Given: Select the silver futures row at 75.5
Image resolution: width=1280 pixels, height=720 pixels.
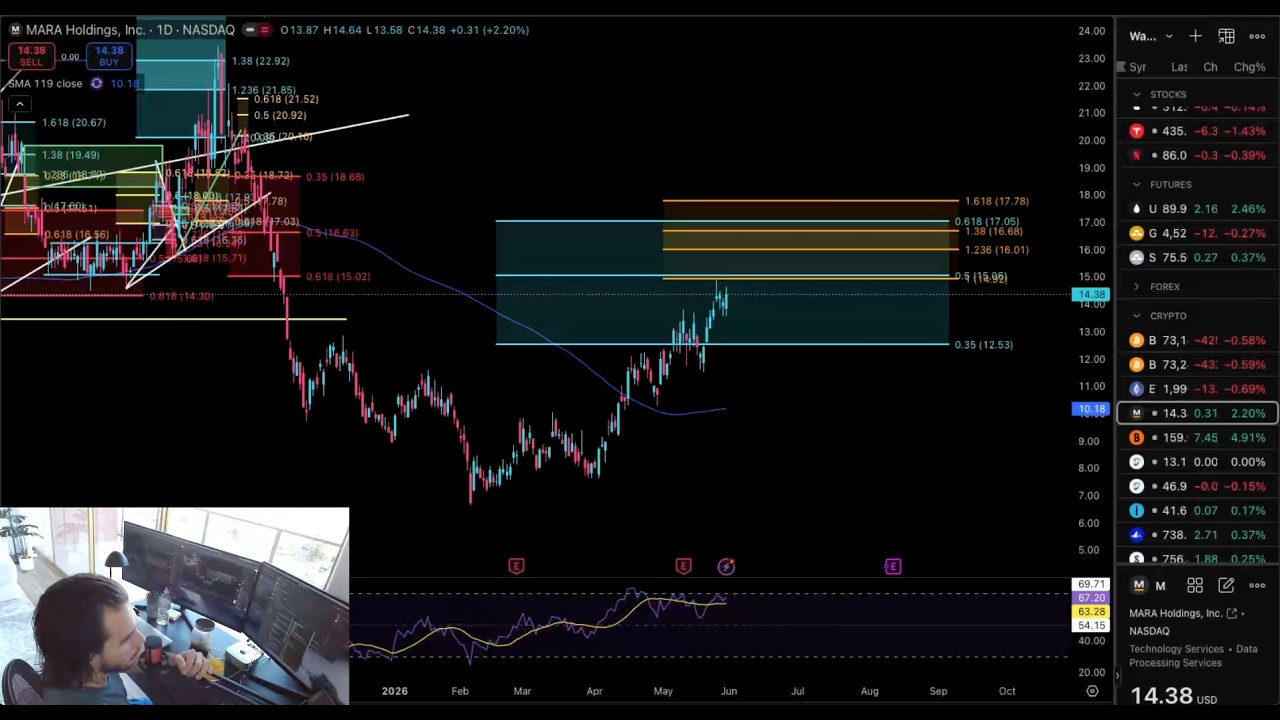Looking at the screenshot, I should tap(1197, 257).
